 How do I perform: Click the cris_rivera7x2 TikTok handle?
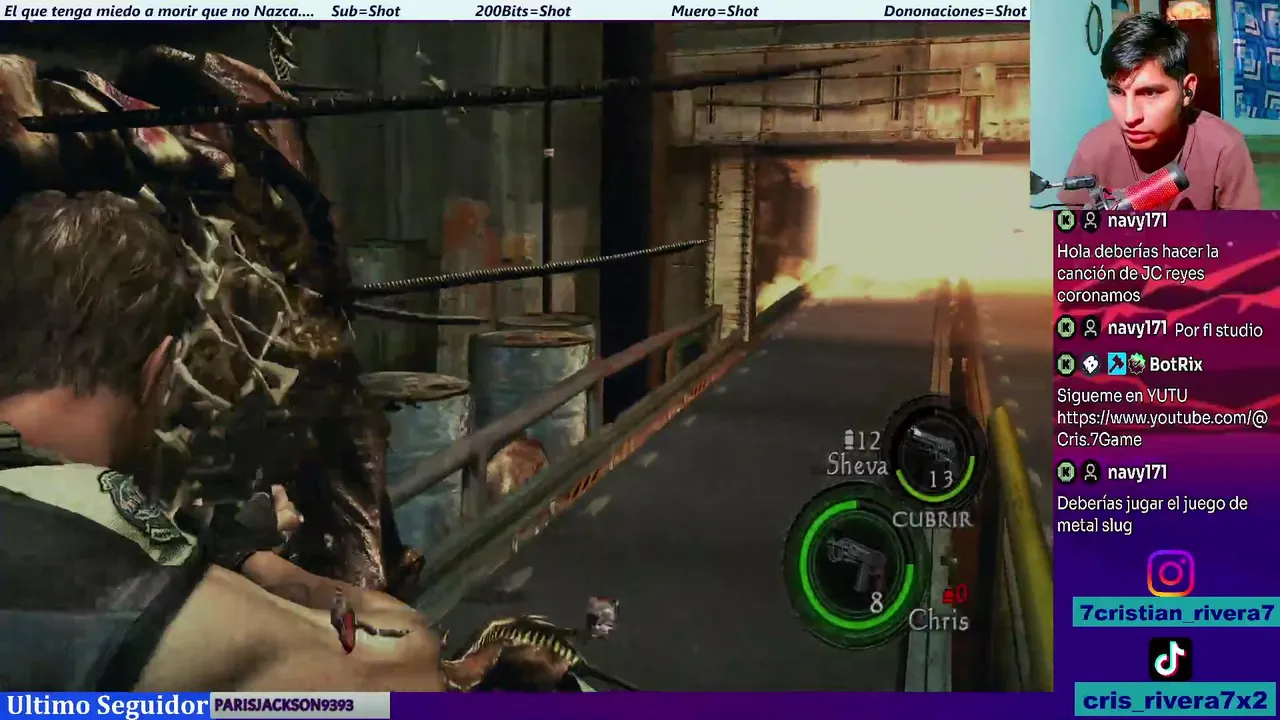coord(1175,700)
